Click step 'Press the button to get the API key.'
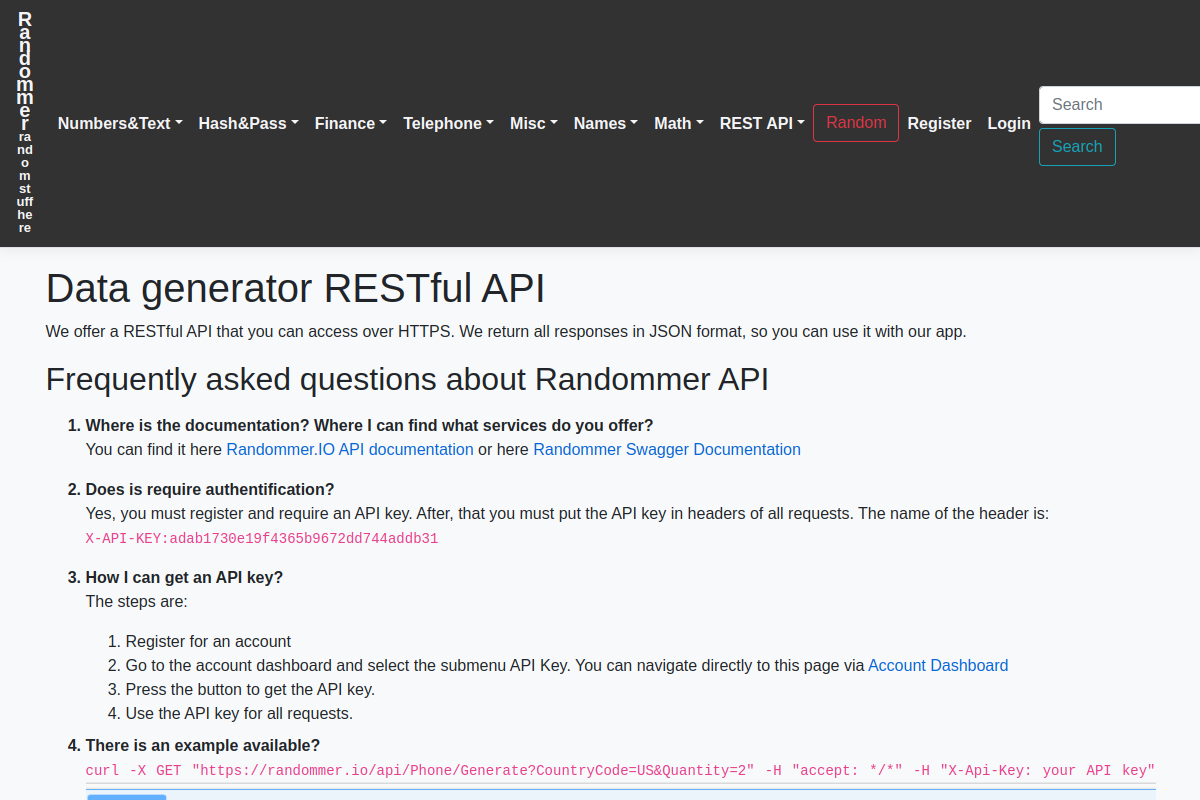1200x800 pixels. point(250,689)
